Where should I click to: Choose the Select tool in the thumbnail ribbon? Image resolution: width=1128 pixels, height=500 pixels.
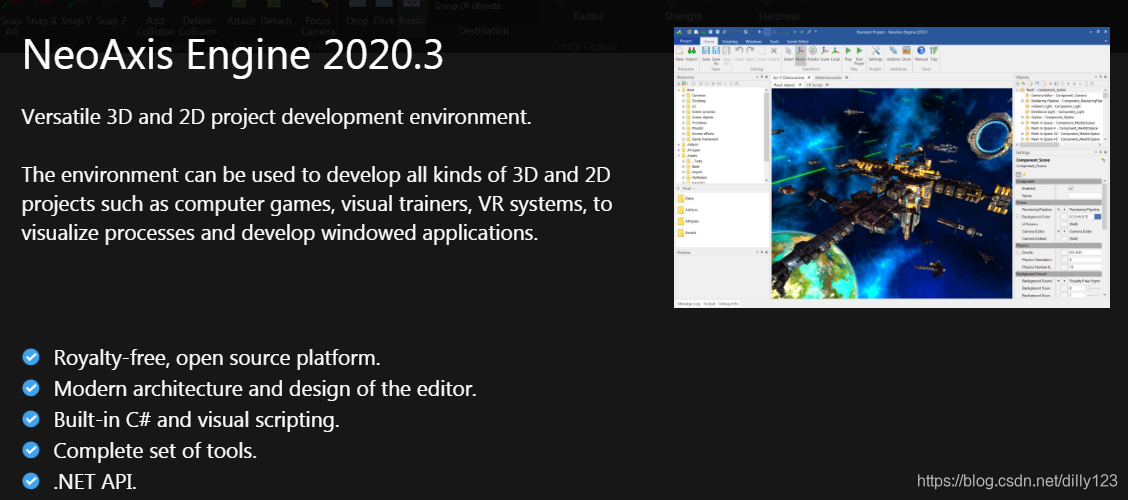[788, 54]
